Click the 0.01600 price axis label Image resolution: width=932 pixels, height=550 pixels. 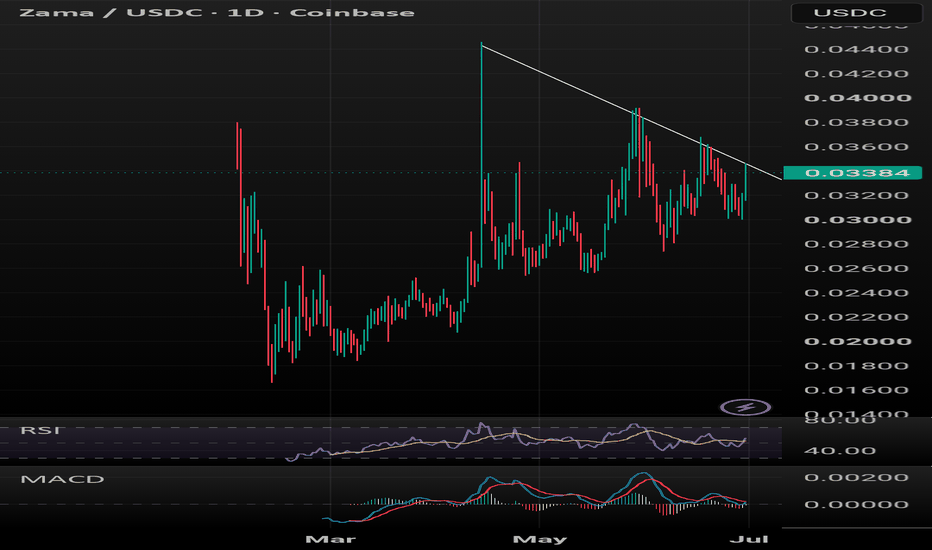(x=857, y=390)
